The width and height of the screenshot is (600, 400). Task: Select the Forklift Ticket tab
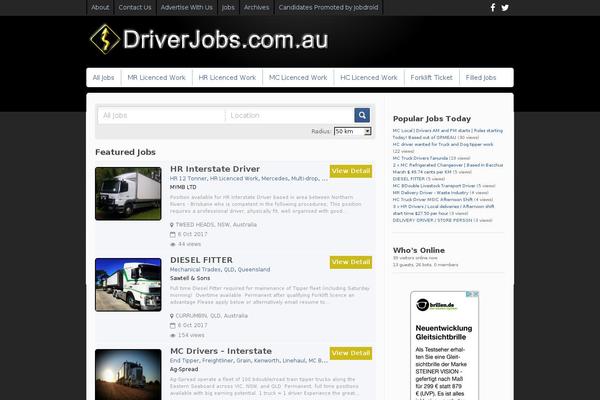point(431,77)
